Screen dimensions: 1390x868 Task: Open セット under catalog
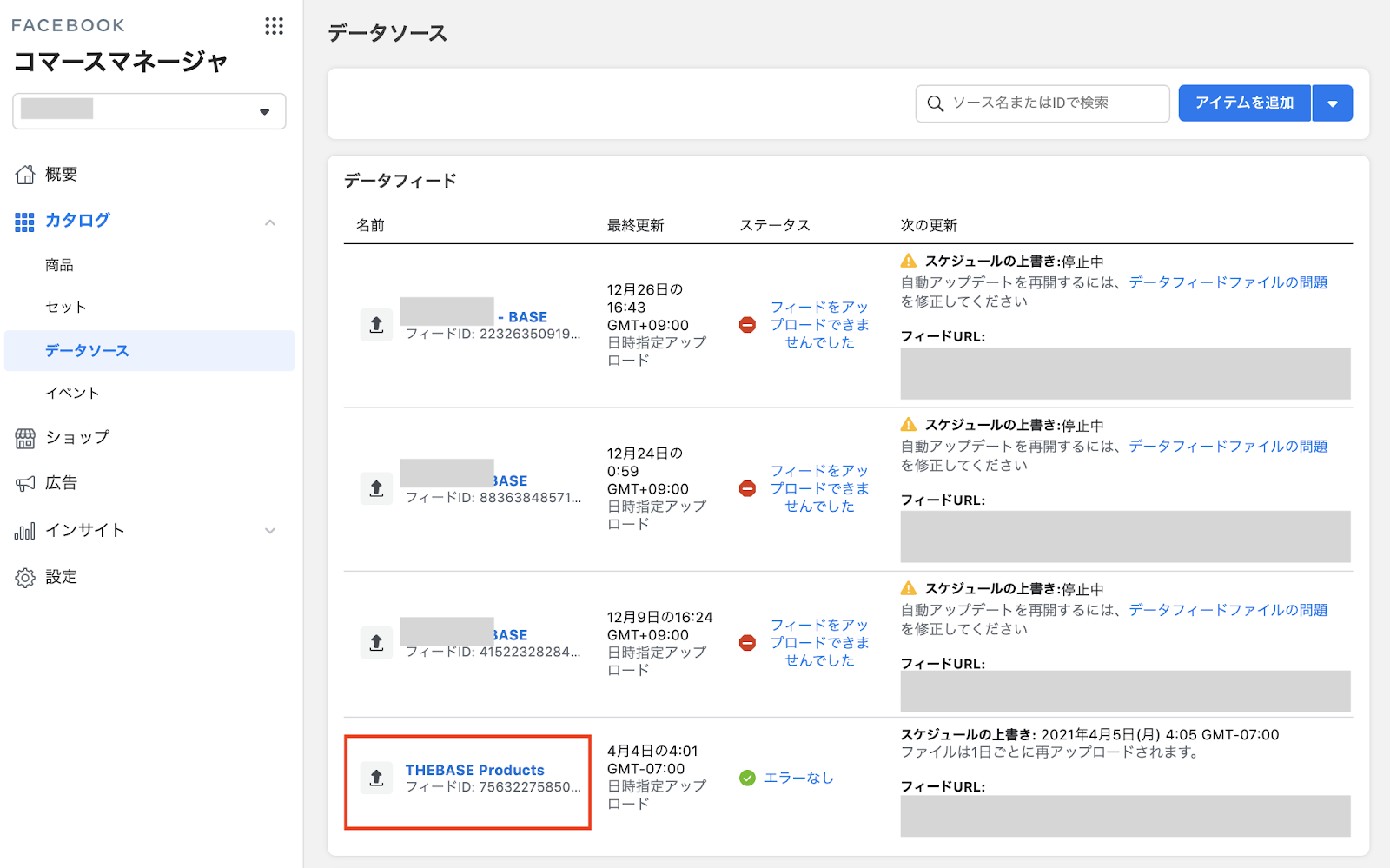click(66, 307)
